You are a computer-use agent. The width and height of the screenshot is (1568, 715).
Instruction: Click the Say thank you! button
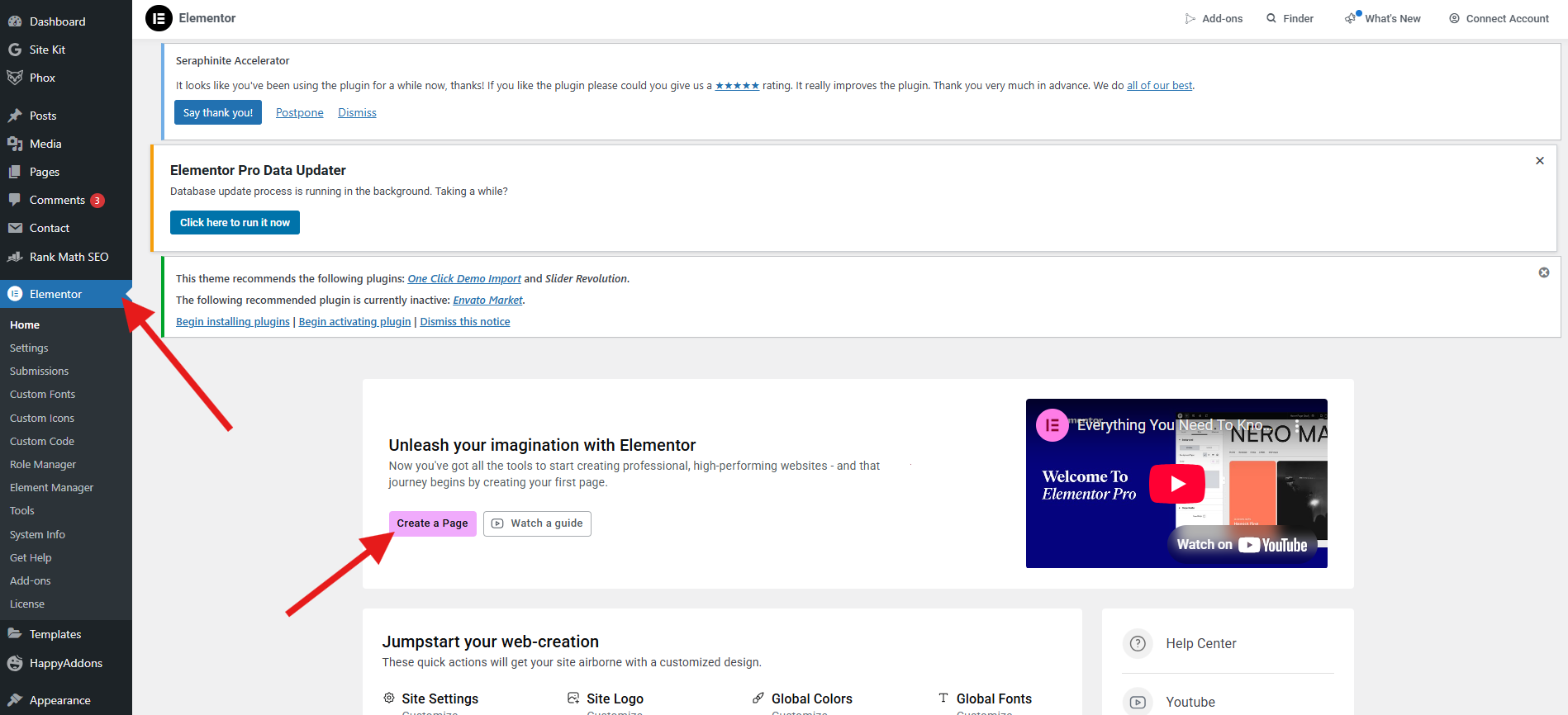coord(218,112)
